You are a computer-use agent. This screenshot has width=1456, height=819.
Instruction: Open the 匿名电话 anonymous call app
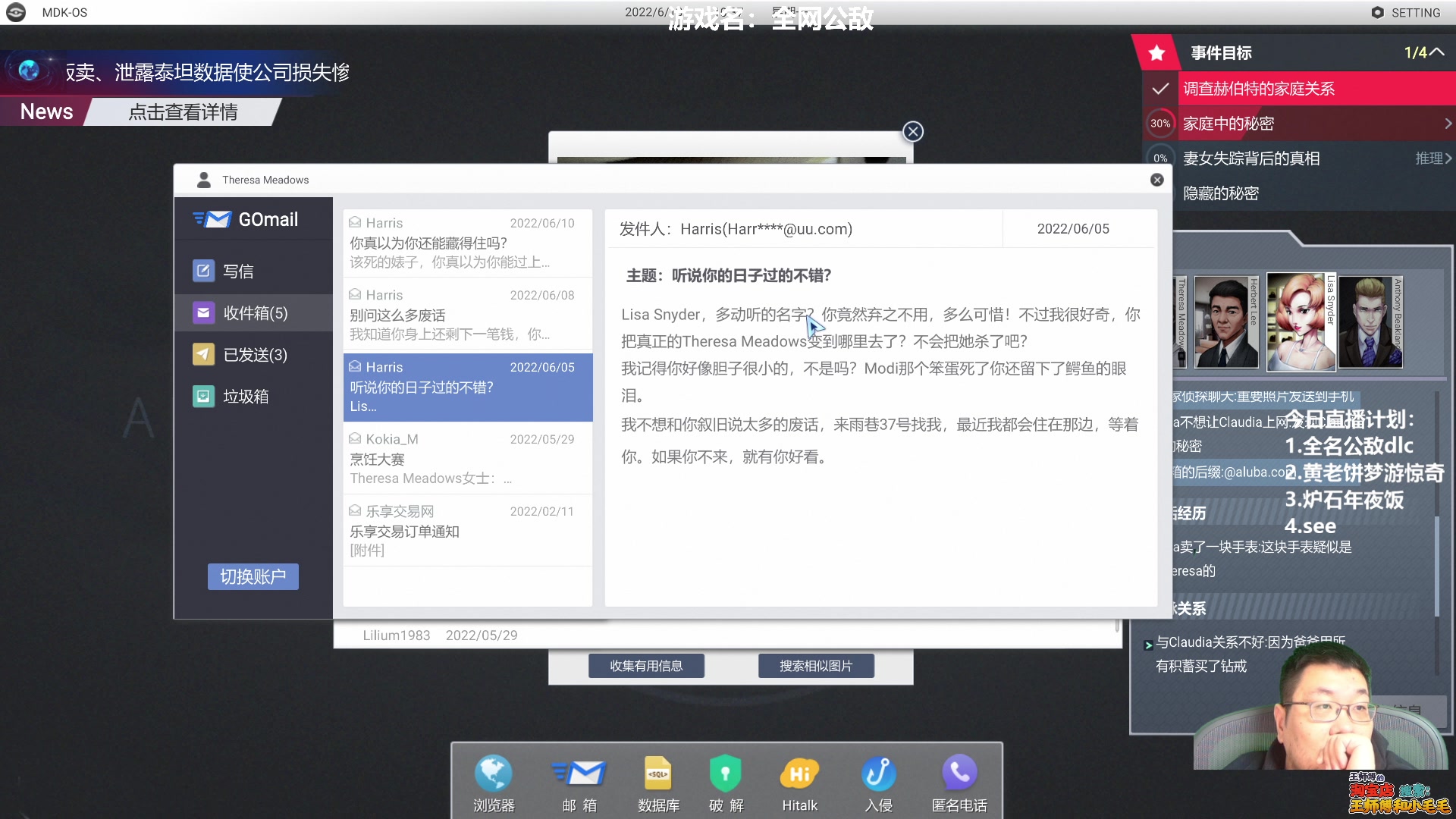pyautogui.click(x=959, y=773)
